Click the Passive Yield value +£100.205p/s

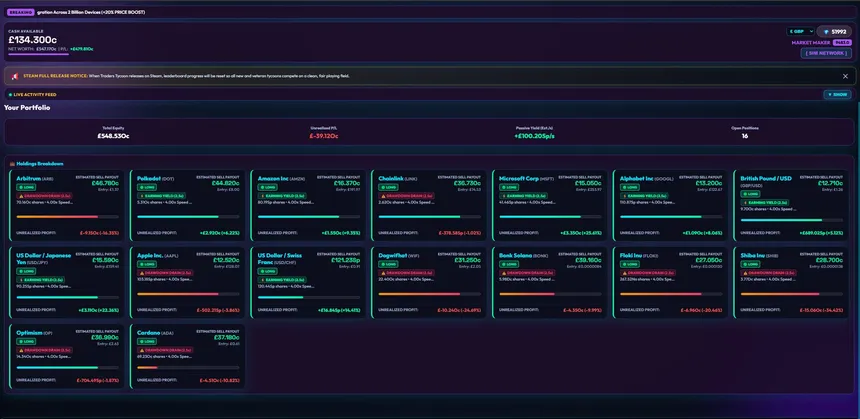click(x=534, y=135)
